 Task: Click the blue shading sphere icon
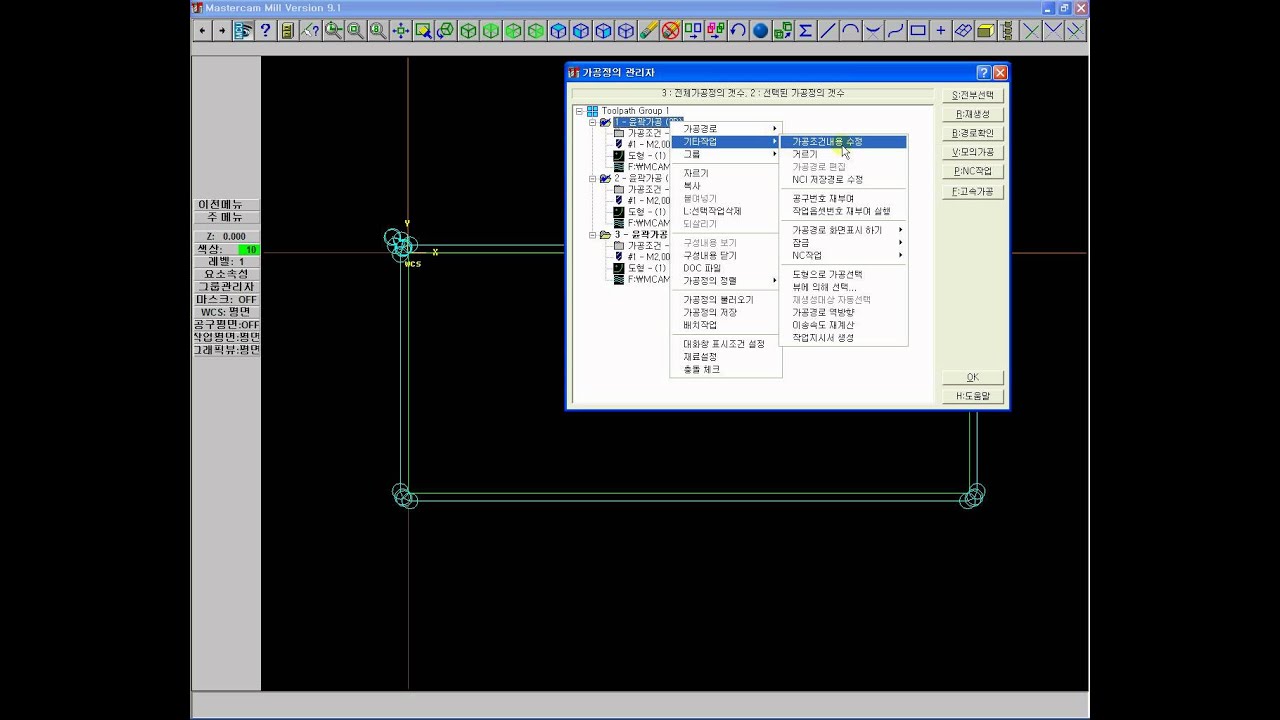760,31
